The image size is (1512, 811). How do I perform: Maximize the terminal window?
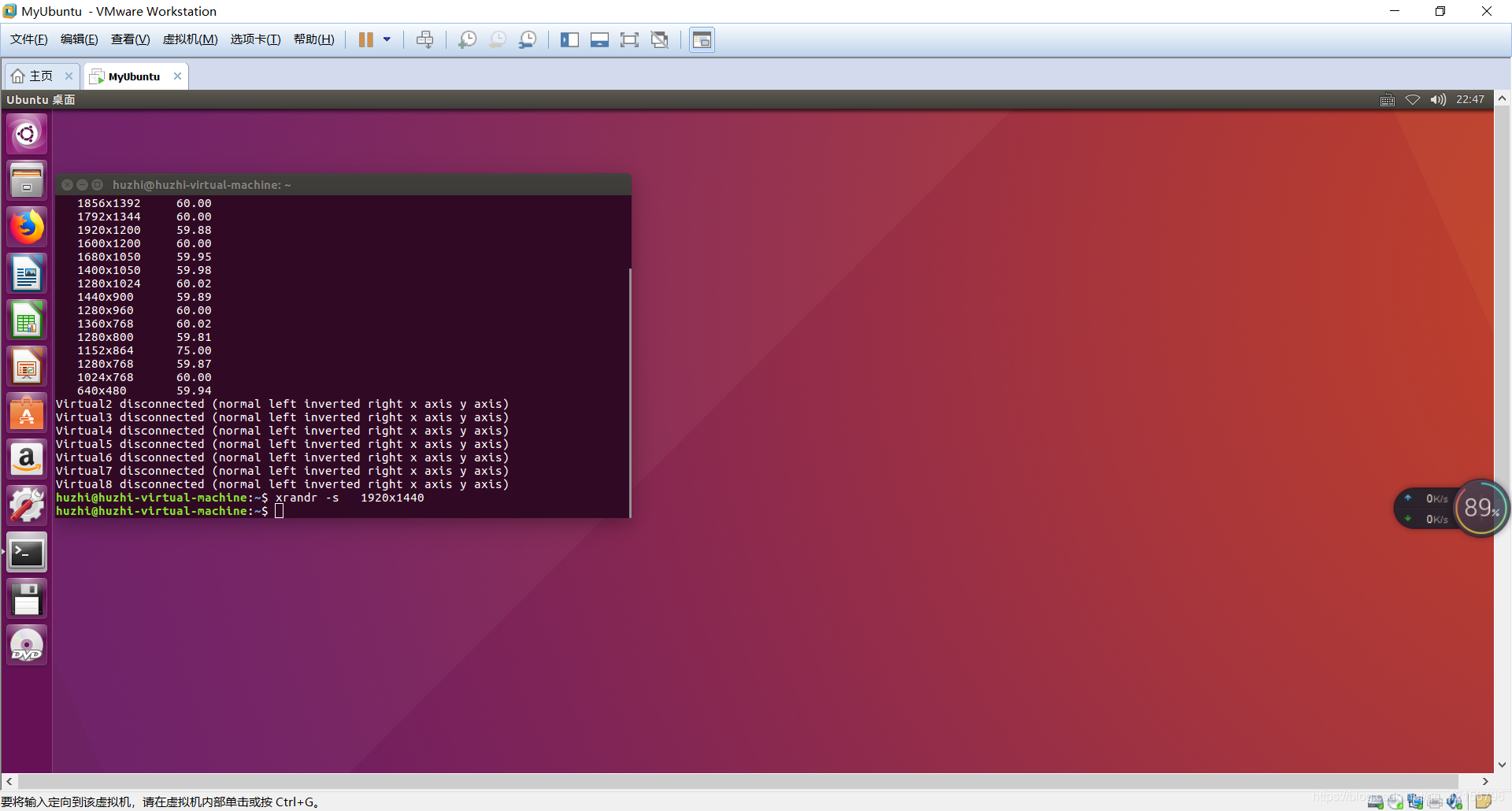98,185
